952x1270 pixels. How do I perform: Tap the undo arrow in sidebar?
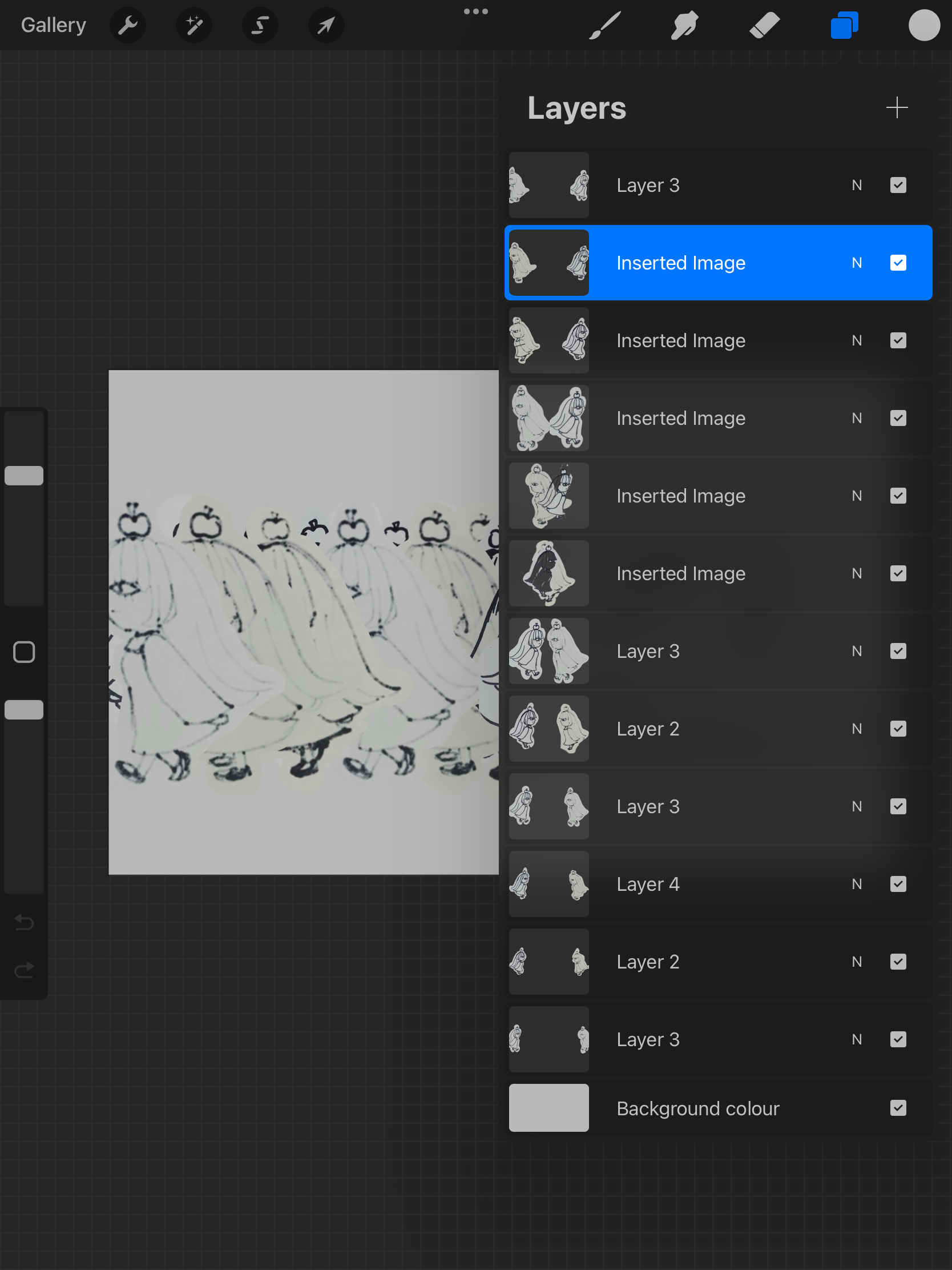click(x=24, y=922)
